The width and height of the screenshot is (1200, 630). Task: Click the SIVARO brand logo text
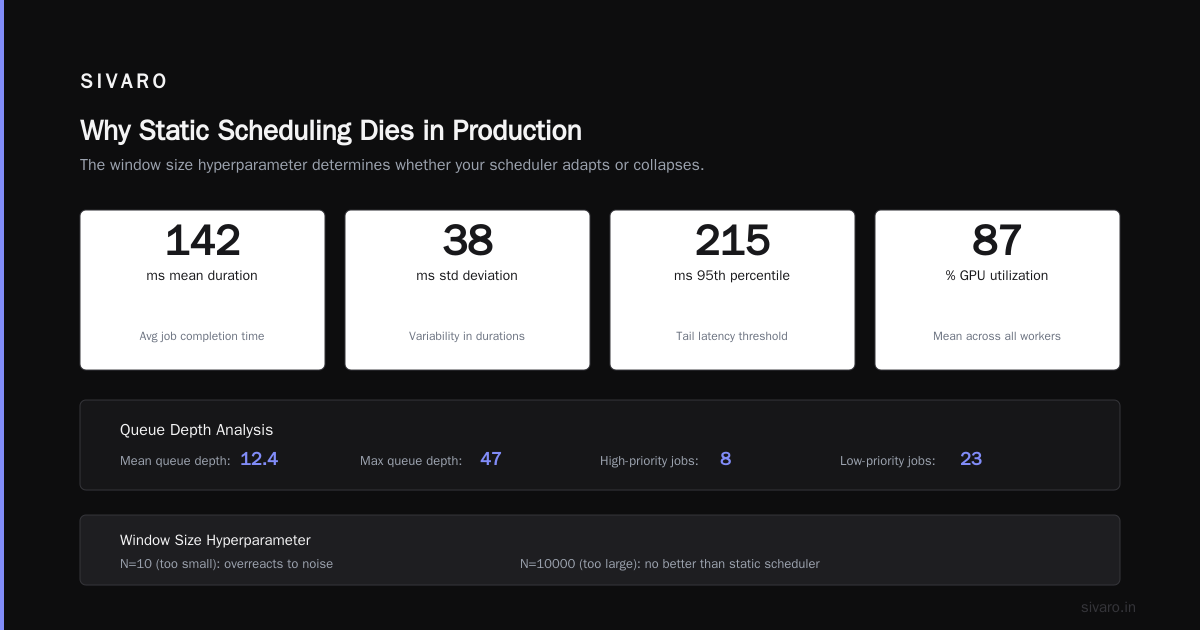tap(124, 82)
